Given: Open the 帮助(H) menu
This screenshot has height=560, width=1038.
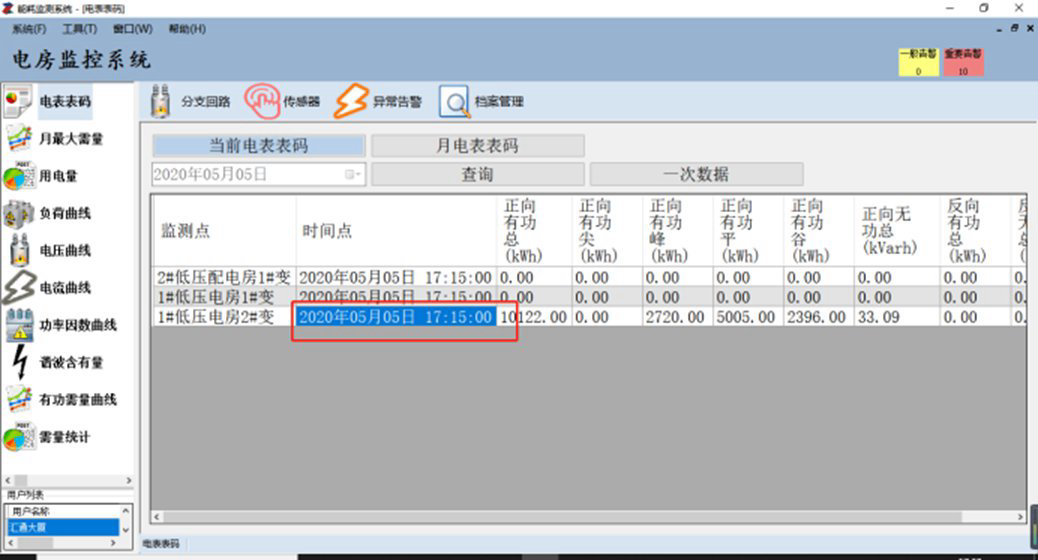Looking at the screenshot, I should (x=187, y=29).
